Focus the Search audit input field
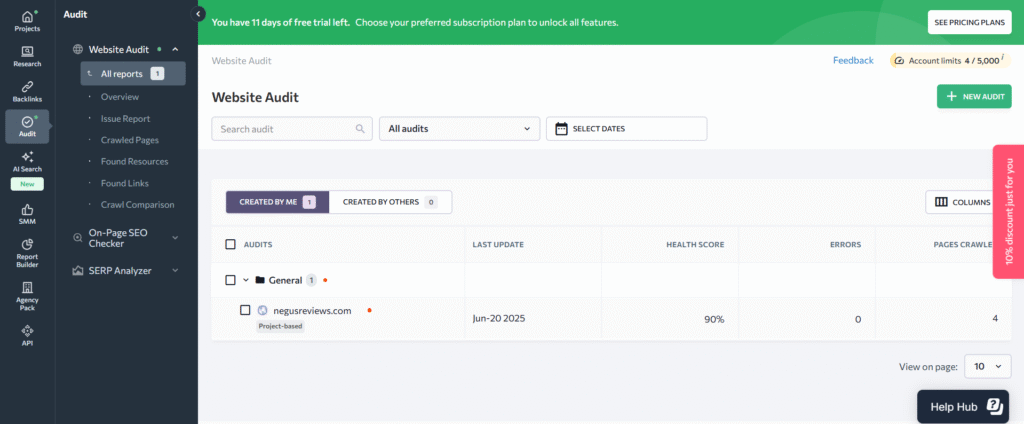Image resolution: width=1024 pixels, height=424 pixels. pos(292,129)
